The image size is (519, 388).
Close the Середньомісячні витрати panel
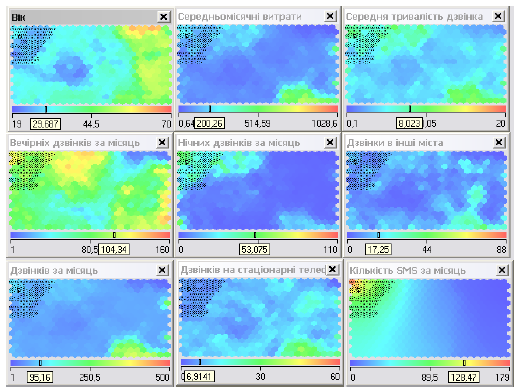click(x=330, y=16)
